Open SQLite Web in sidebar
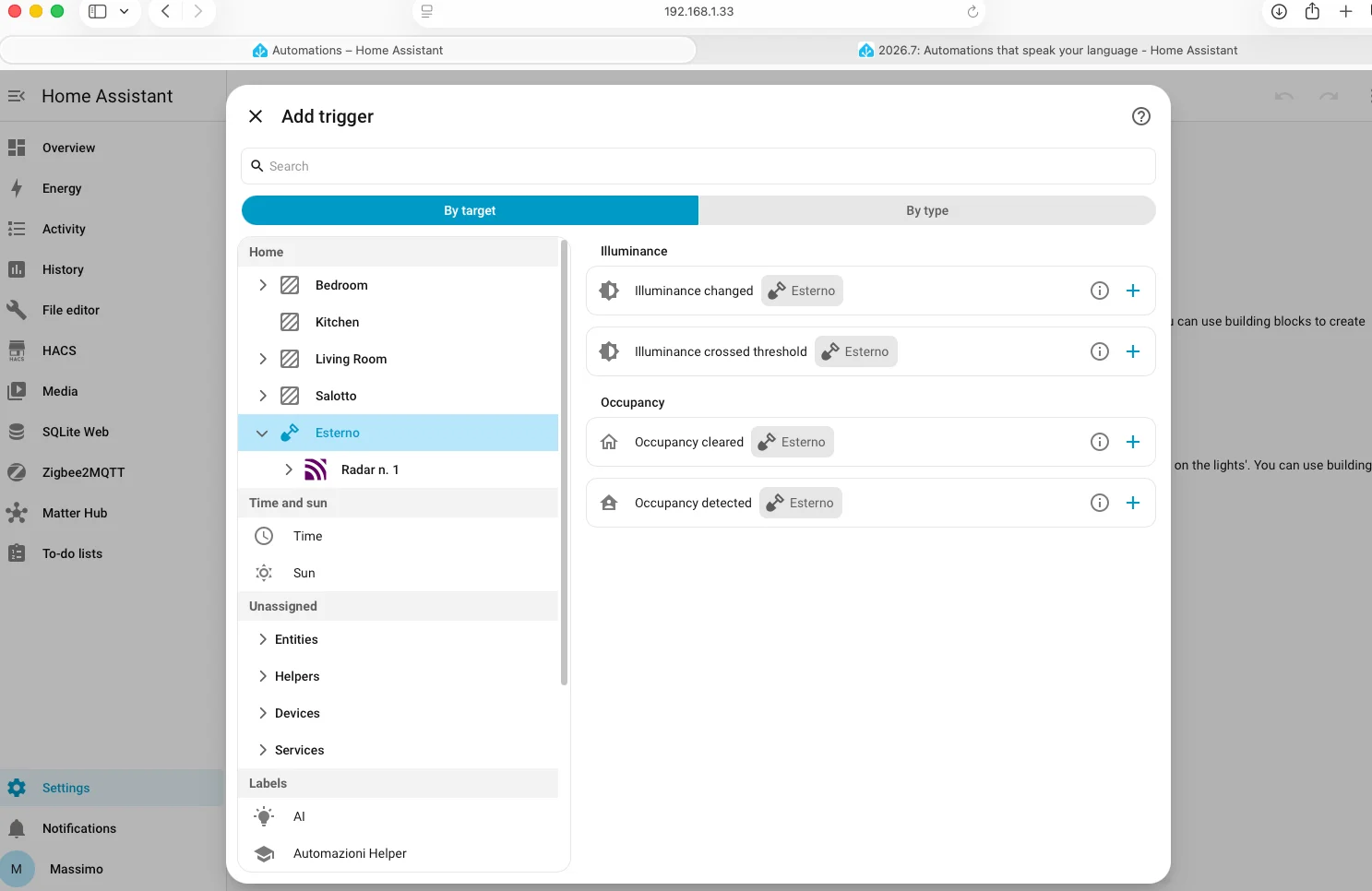This screenshot has width=1372, height=891. pyautogui.click(x=112, y=432)
